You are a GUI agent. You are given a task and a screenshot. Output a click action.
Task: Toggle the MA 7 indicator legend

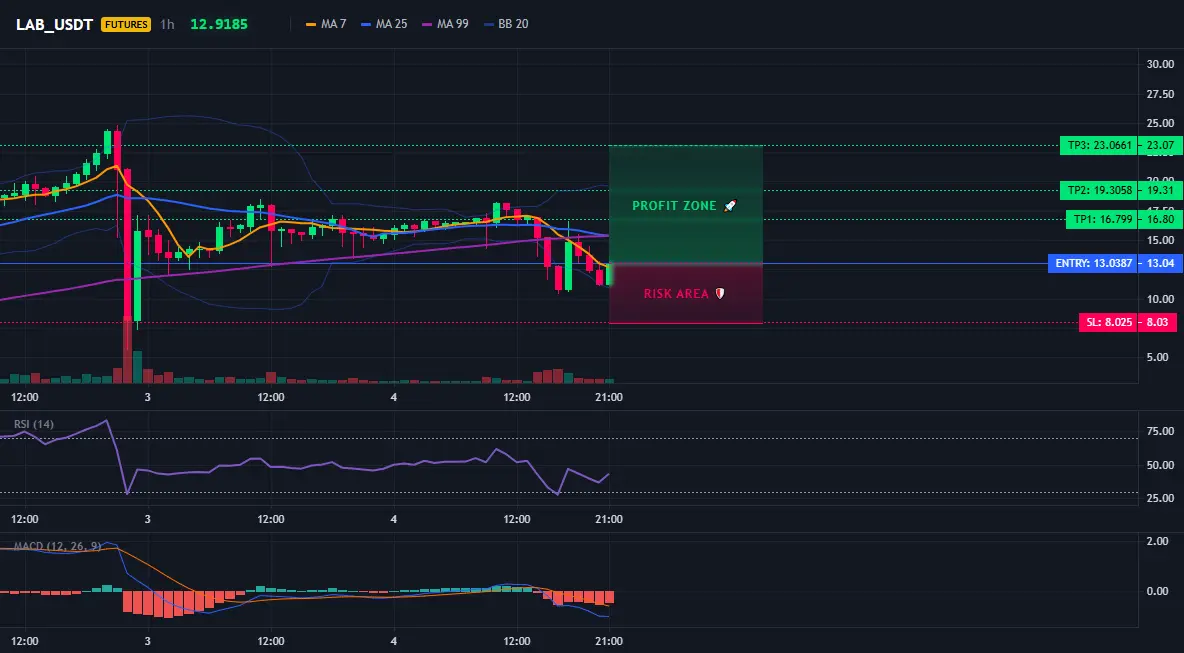(326, 24)
